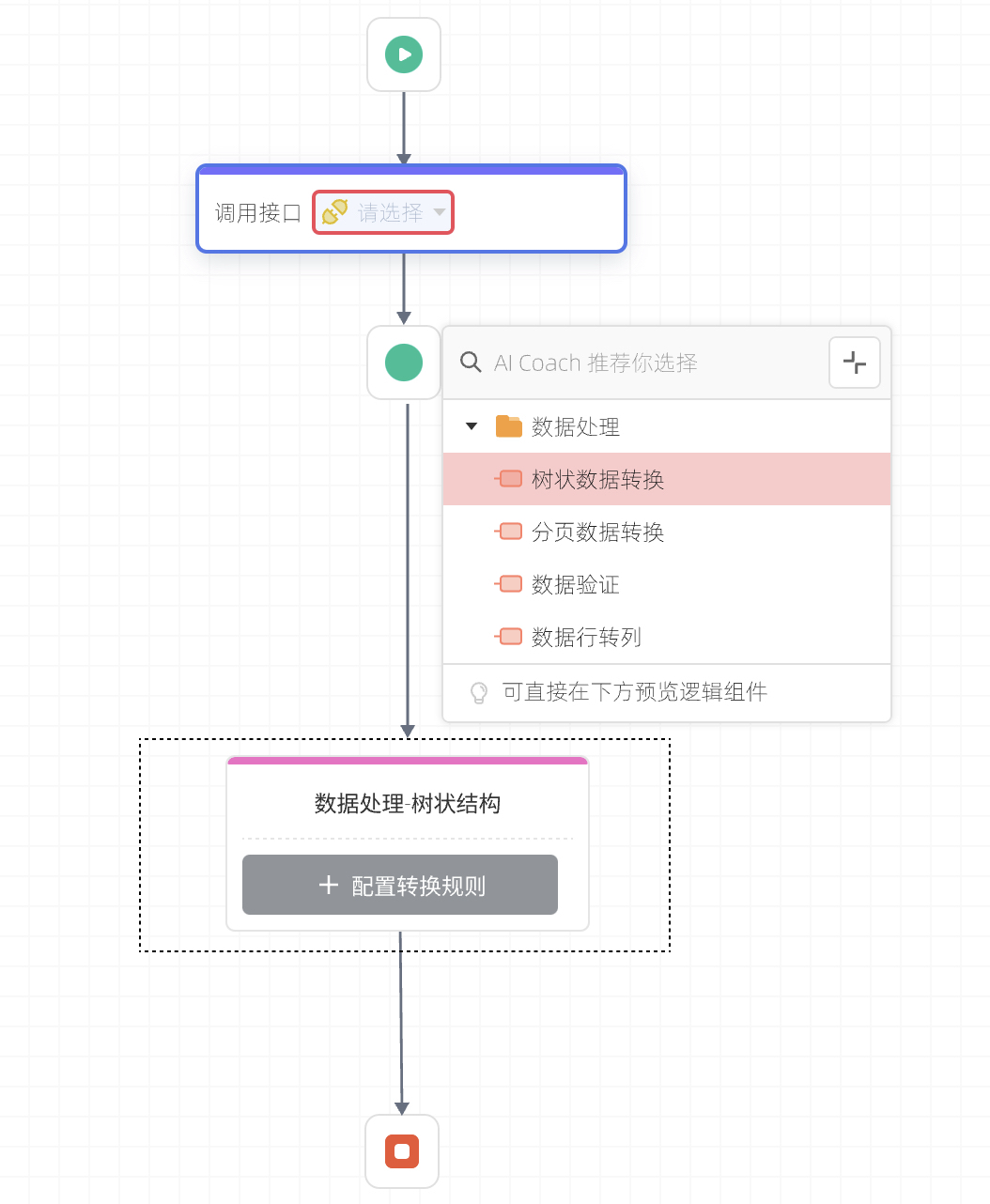Click the 数据处理-树状结构 card title

[x=408, y=804]
